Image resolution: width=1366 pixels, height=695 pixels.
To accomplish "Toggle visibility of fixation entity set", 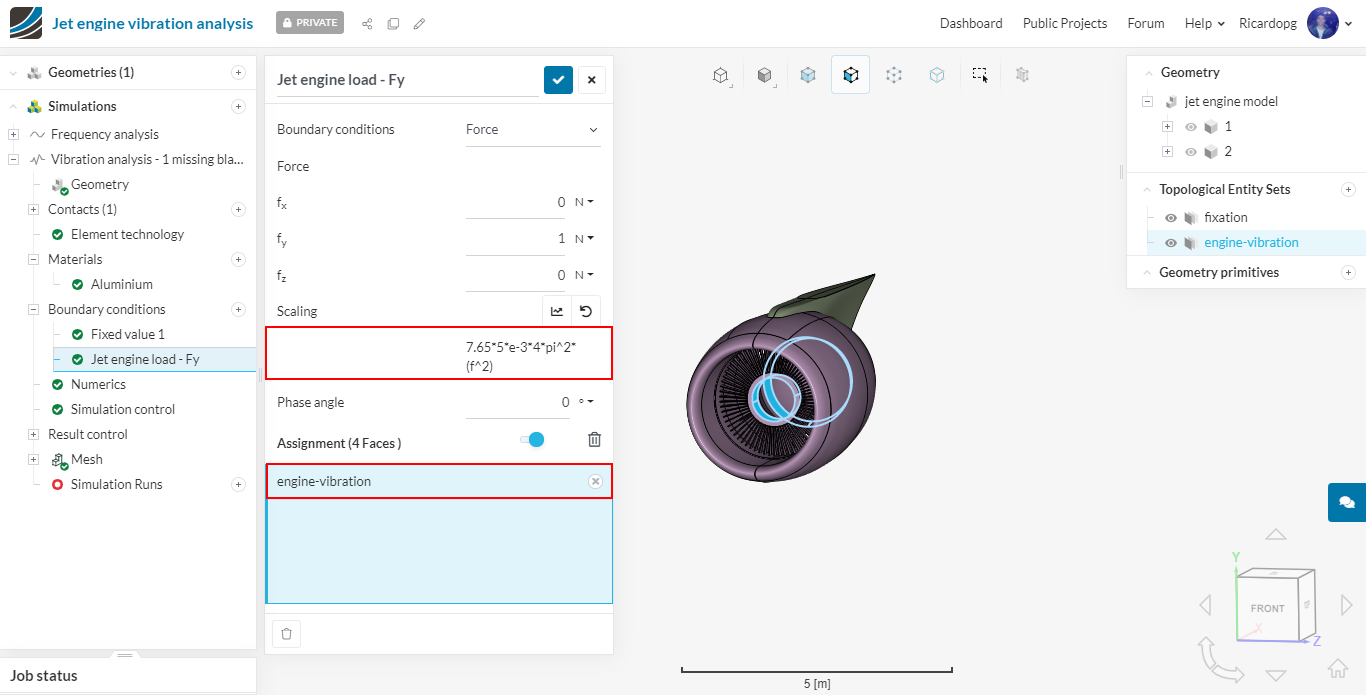I will click(x=1171, y=218).
